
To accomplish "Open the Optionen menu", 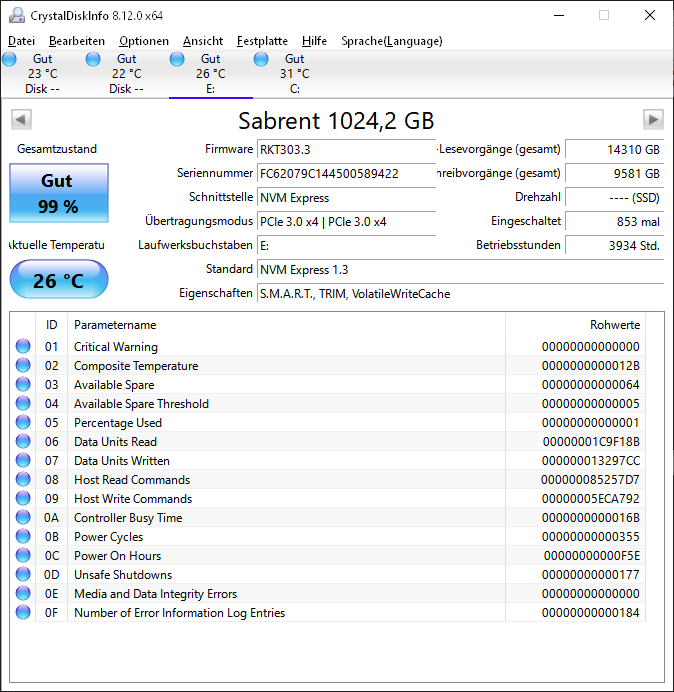I will [144, 41].
